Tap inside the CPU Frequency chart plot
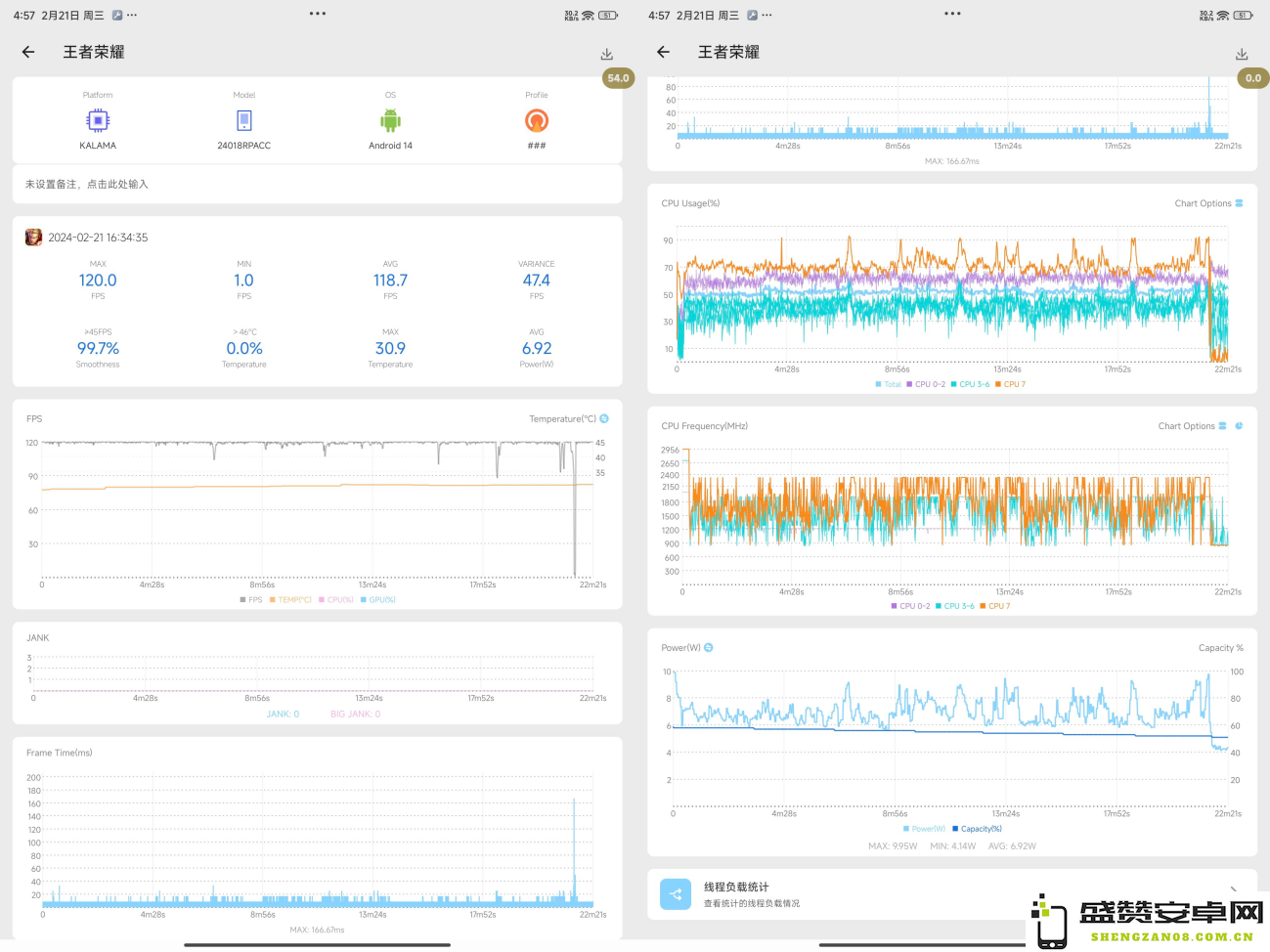 [954, 515]
